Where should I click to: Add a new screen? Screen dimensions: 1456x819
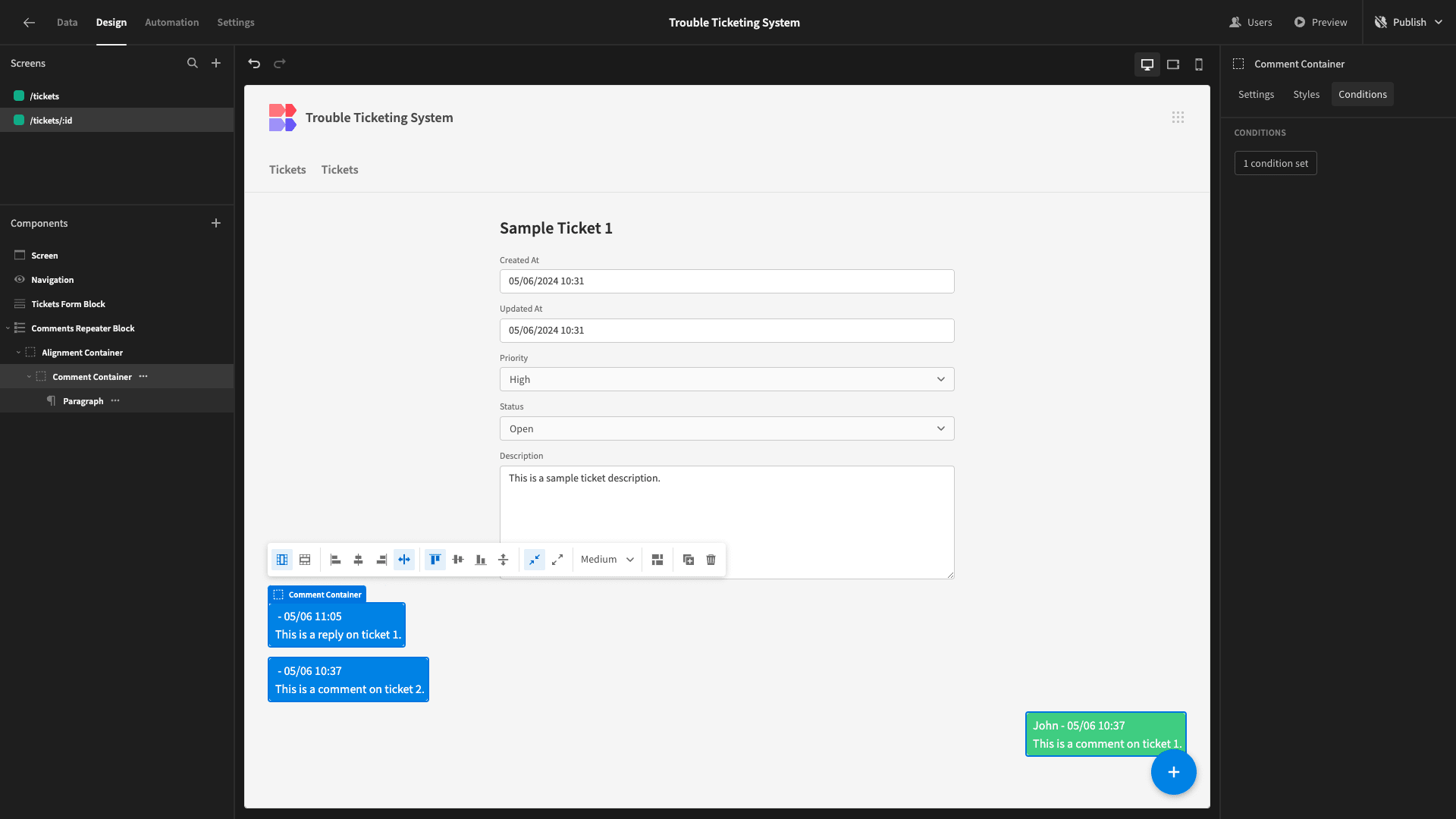(216, 64)
